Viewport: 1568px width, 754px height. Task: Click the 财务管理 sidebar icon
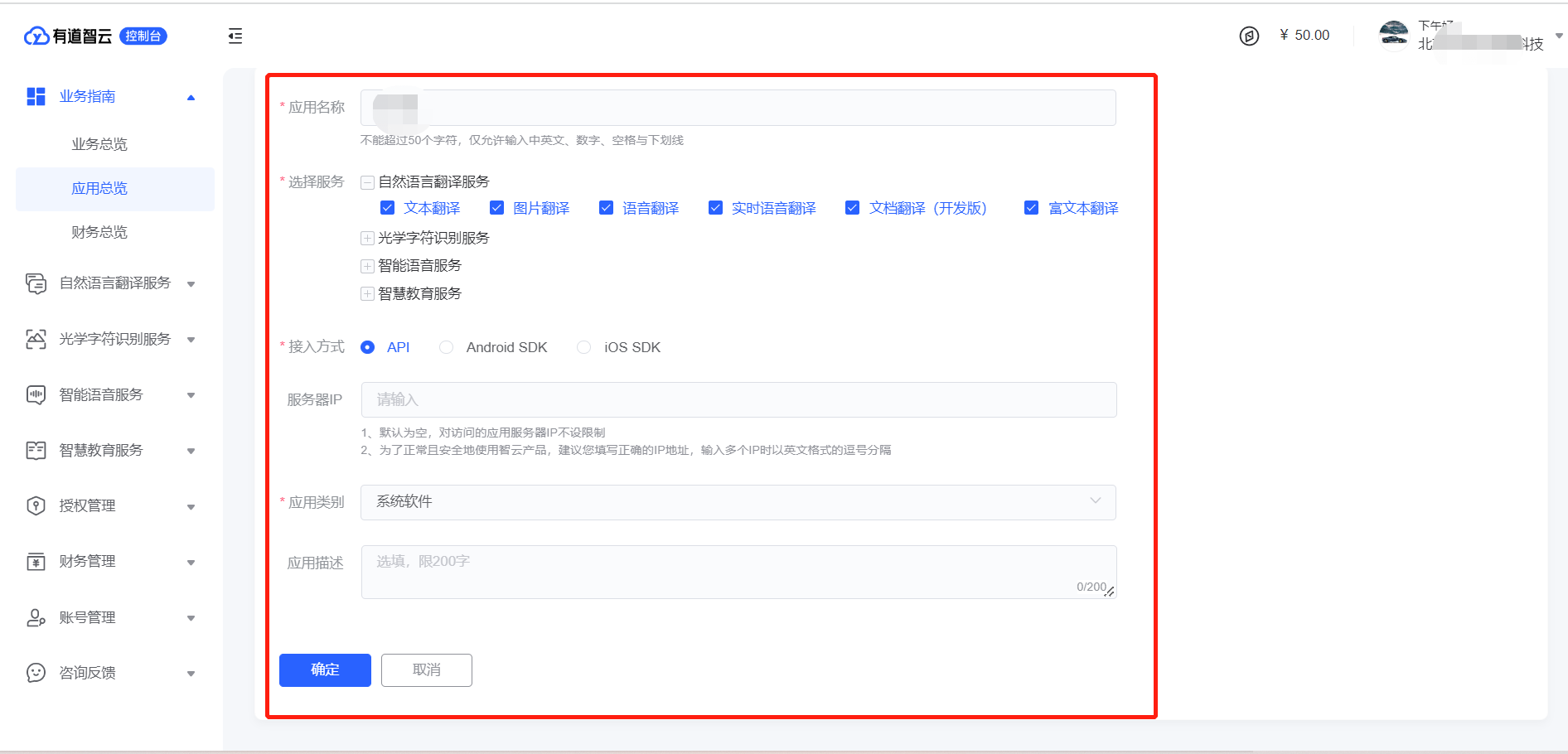click(x=36, y=562)
